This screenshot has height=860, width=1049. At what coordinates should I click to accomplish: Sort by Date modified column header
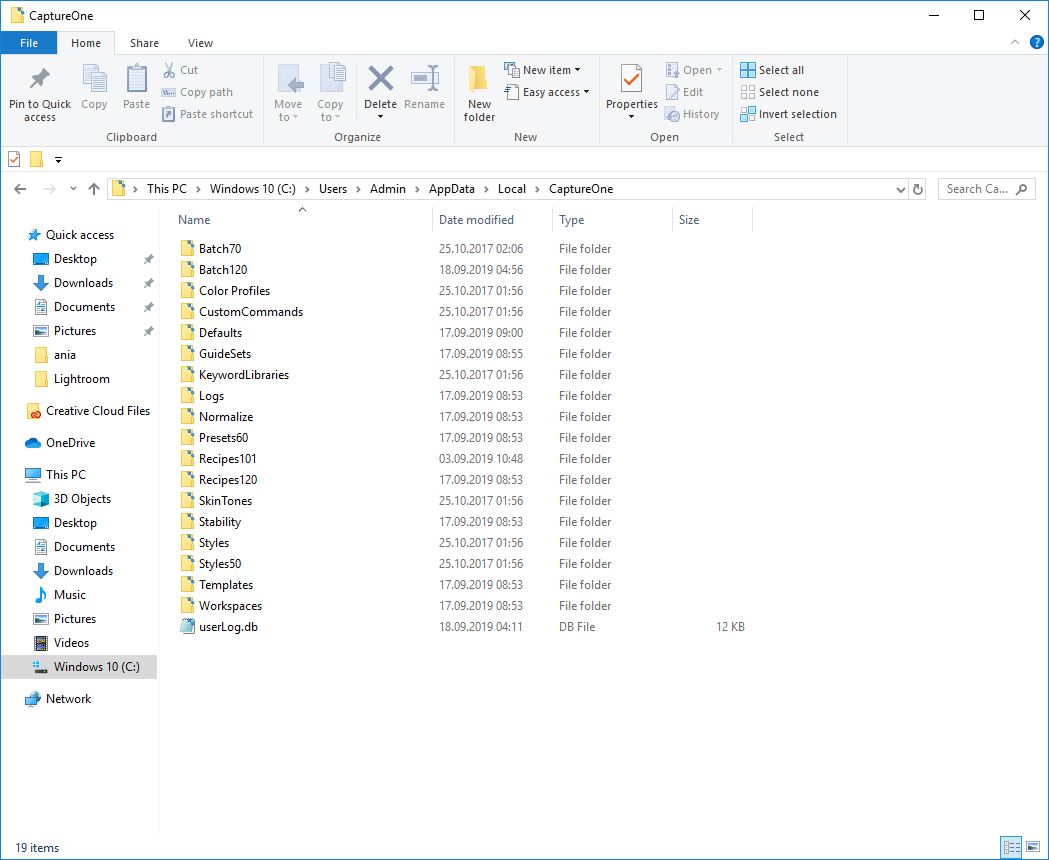476,220
